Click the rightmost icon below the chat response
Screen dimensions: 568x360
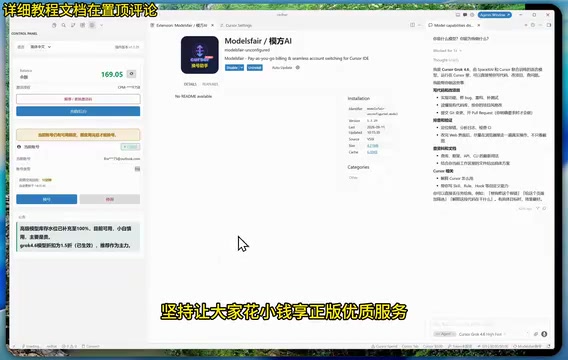(x=544, y=209)
